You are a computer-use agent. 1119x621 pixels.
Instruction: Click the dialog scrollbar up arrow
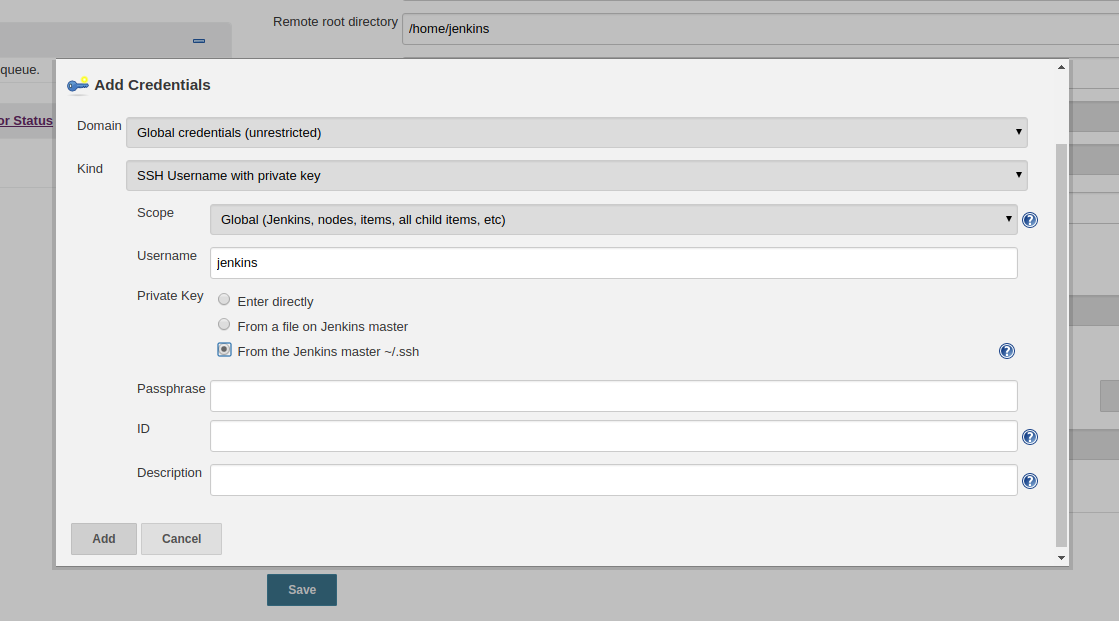click(x=1061, y=67)
